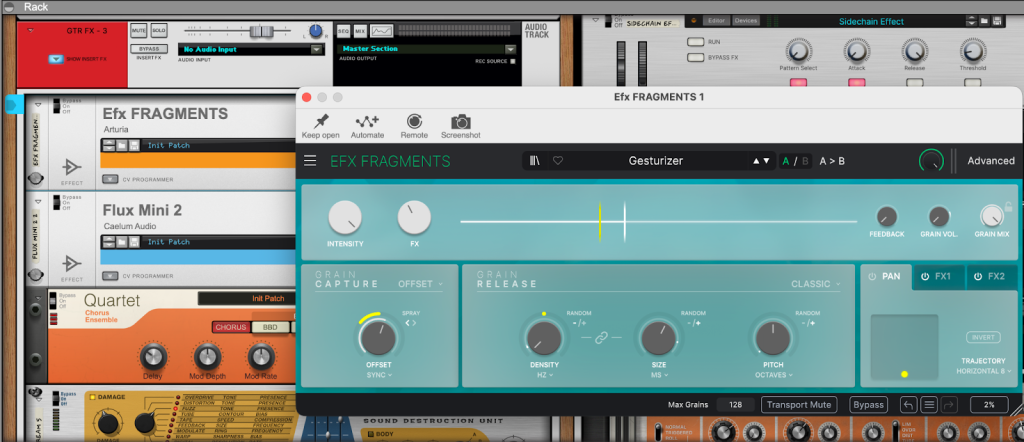Screen dimensions: 1024x442
Task: Switch to the PAN tab
Action: (885, 277)
